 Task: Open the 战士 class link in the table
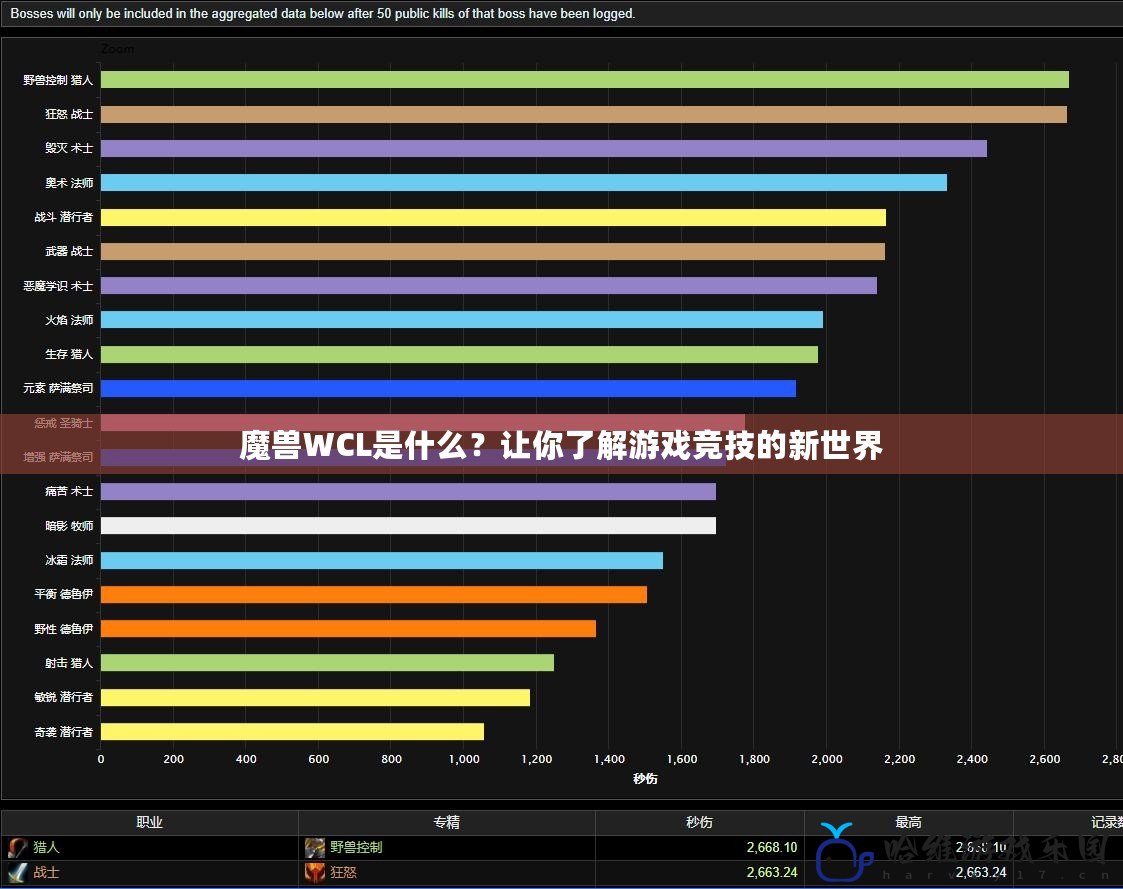(46, 873)
